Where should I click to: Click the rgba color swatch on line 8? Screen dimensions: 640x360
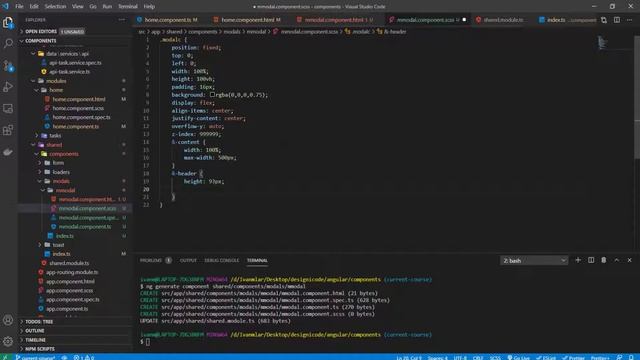click(x=212, y=95)
